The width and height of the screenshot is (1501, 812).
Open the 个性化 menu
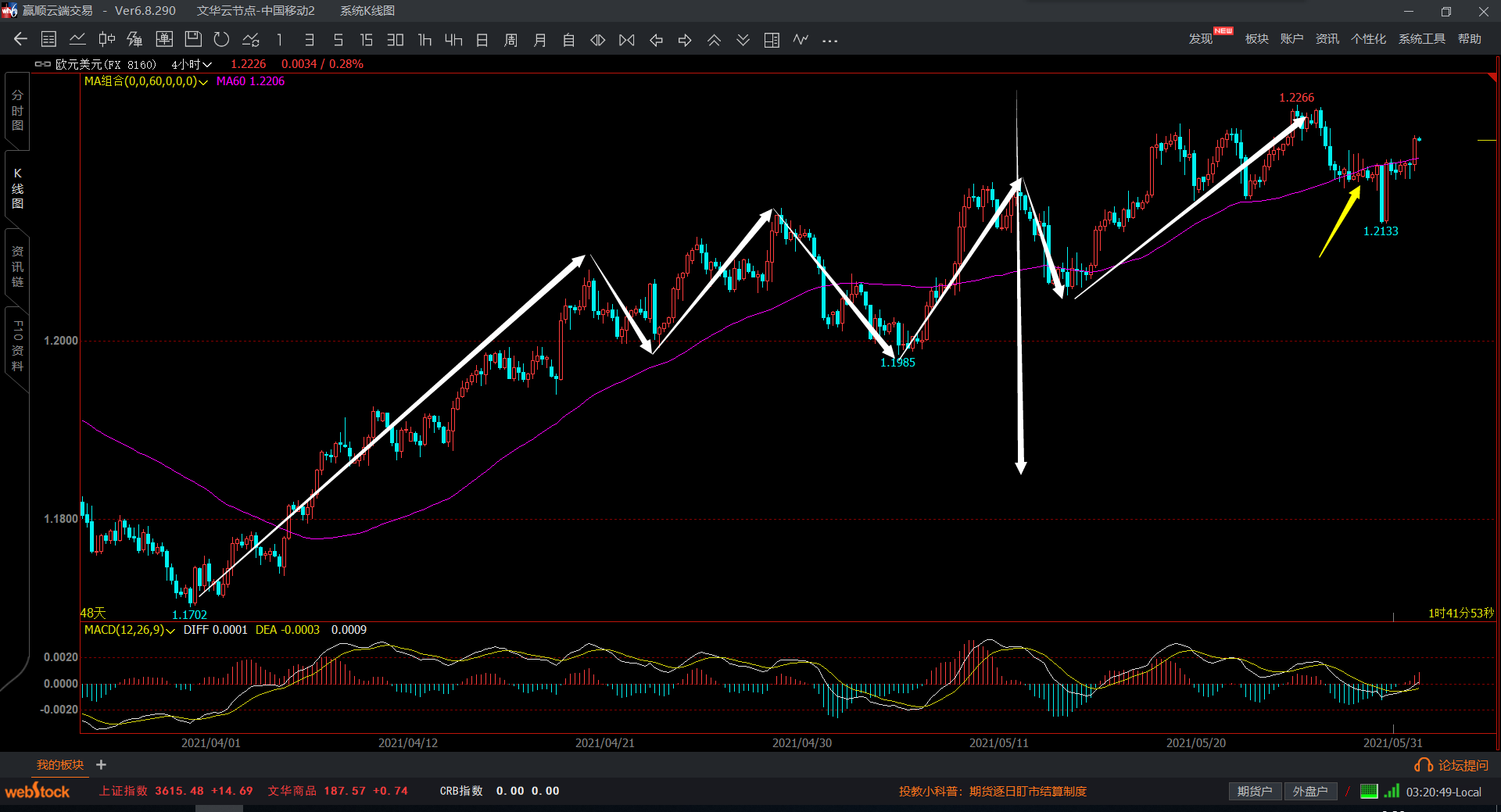(1368, 39)
